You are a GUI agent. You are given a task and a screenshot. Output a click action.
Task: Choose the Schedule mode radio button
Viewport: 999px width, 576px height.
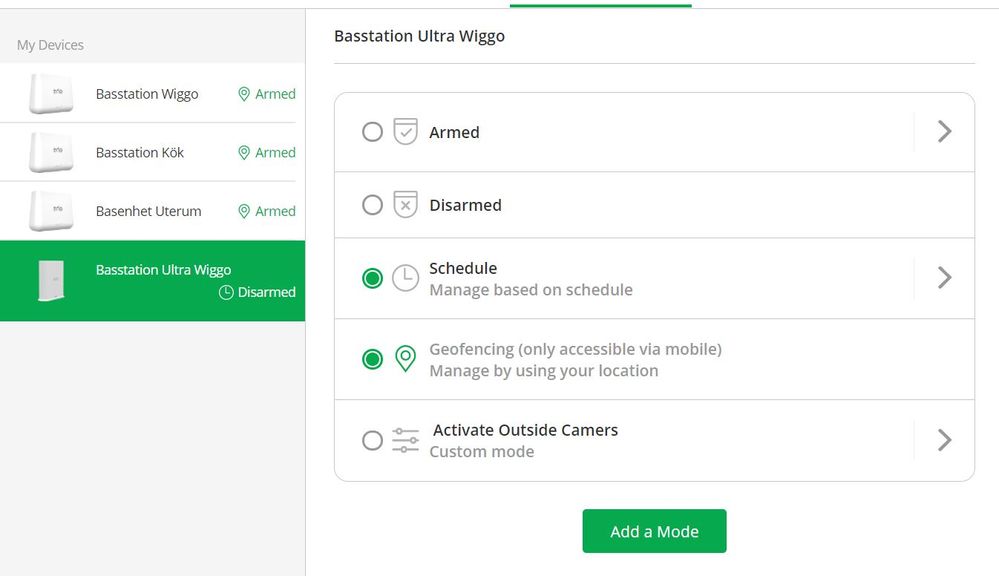372,278
